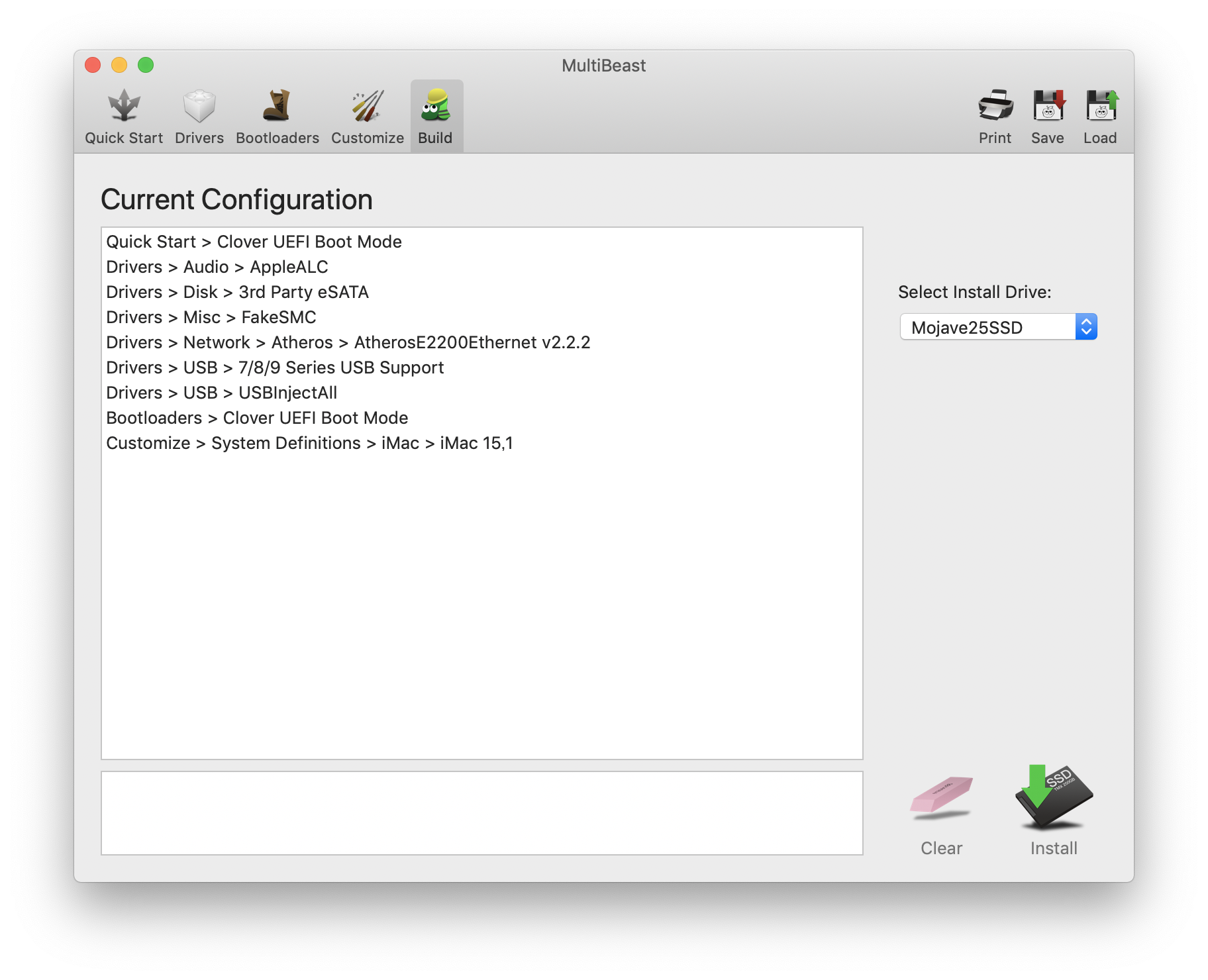Close the MultiBeast window
The width and height of the screenshot is (1208, 980).
tap(93, 65)
